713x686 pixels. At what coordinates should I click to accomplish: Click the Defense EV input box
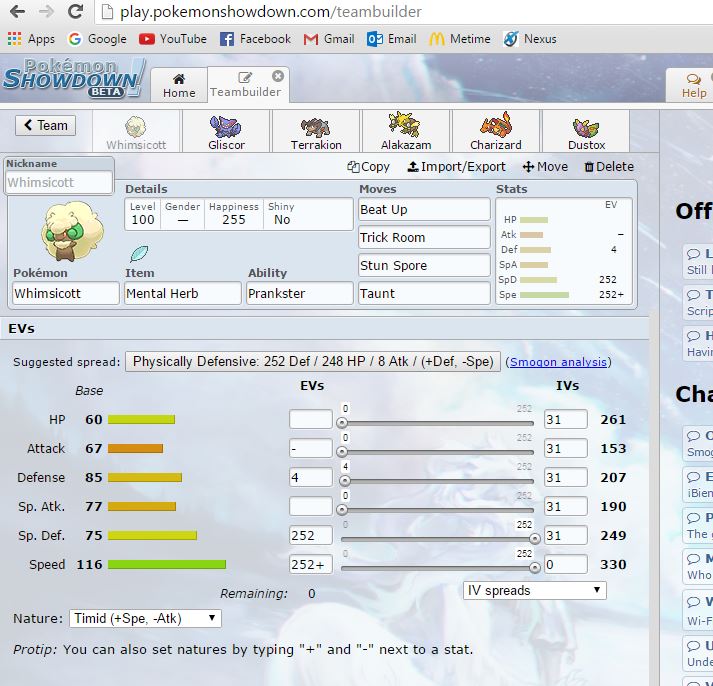coord(311,477)
